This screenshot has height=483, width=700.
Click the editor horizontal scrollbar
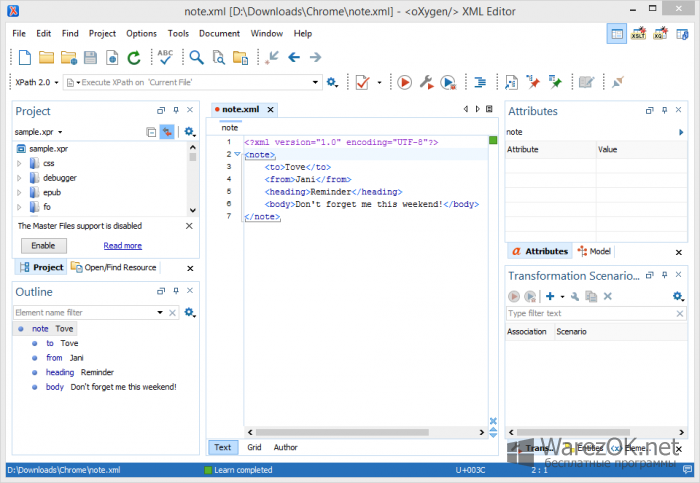342,432
